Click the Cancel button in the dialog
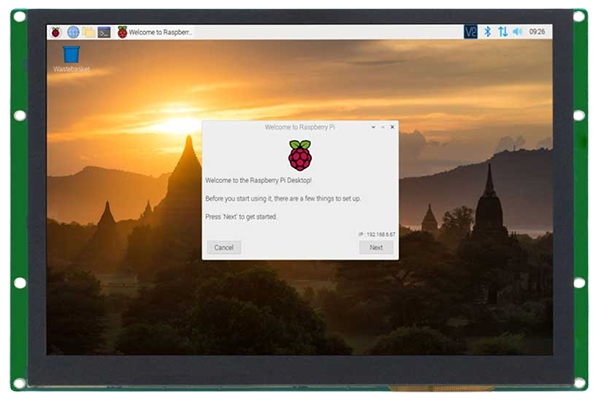Viewport: 600px width, 400px height. click(x=224, y=248)
